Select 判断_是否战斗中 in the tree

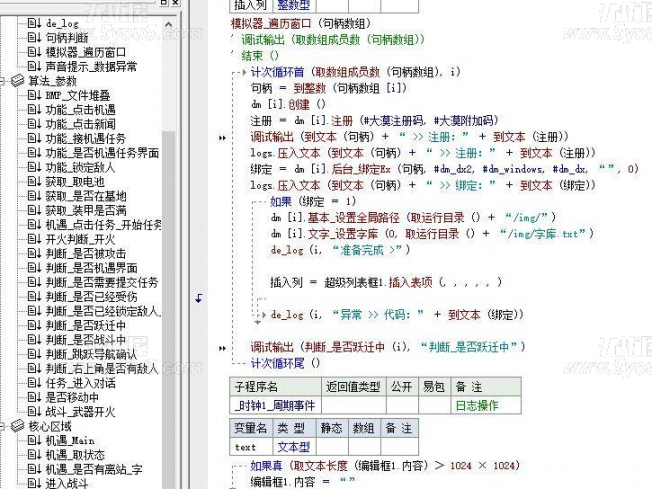(x=86, y=340)
